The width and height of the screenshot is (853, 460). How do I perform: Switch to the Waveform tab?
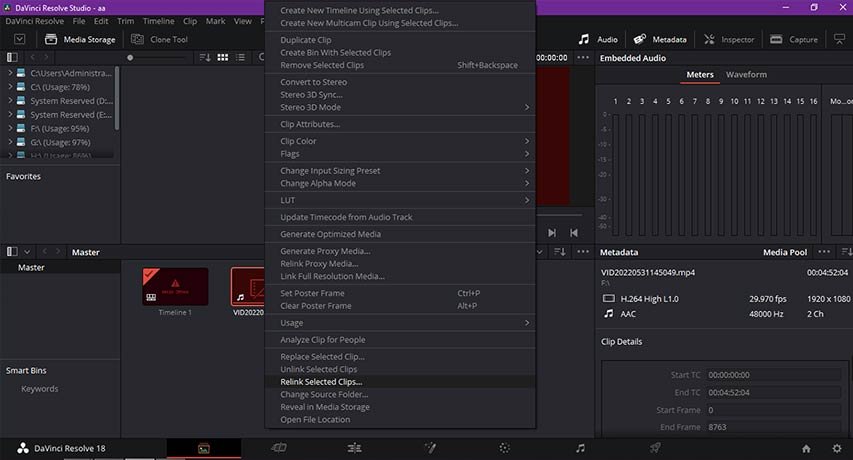(746, 74)
